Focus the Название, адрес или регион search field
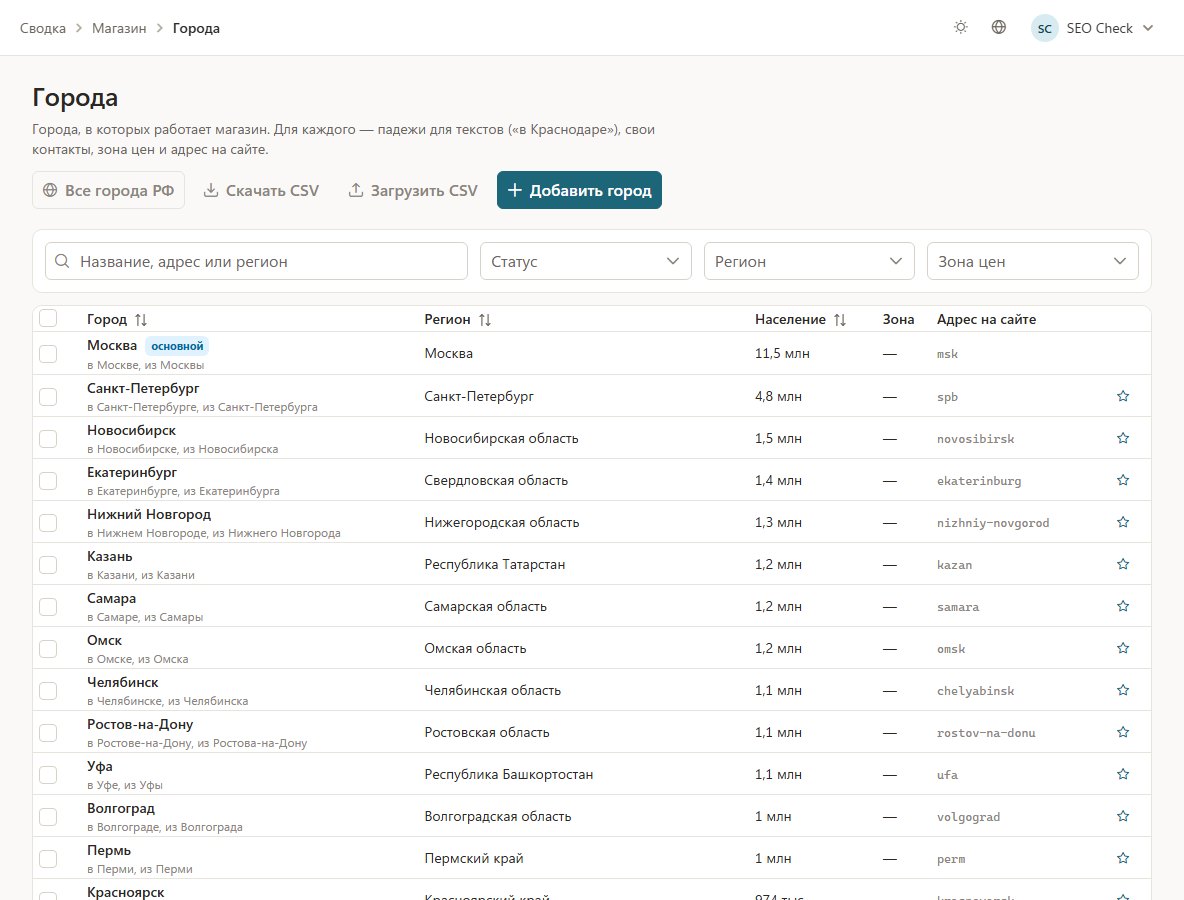The image size is (1184, 900). [x=256, y=261]
